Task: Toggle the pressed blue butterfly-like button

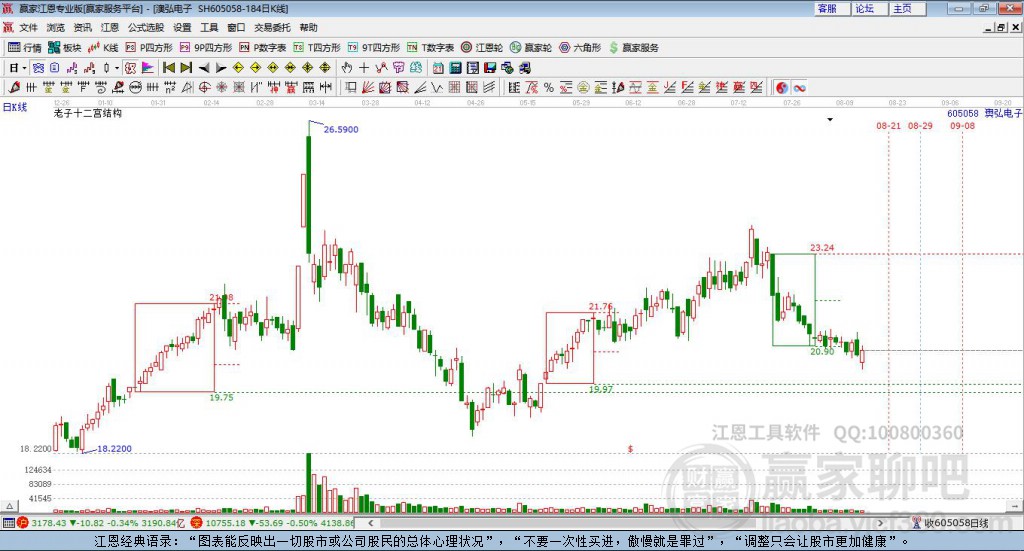Action: tap(38, 68)
